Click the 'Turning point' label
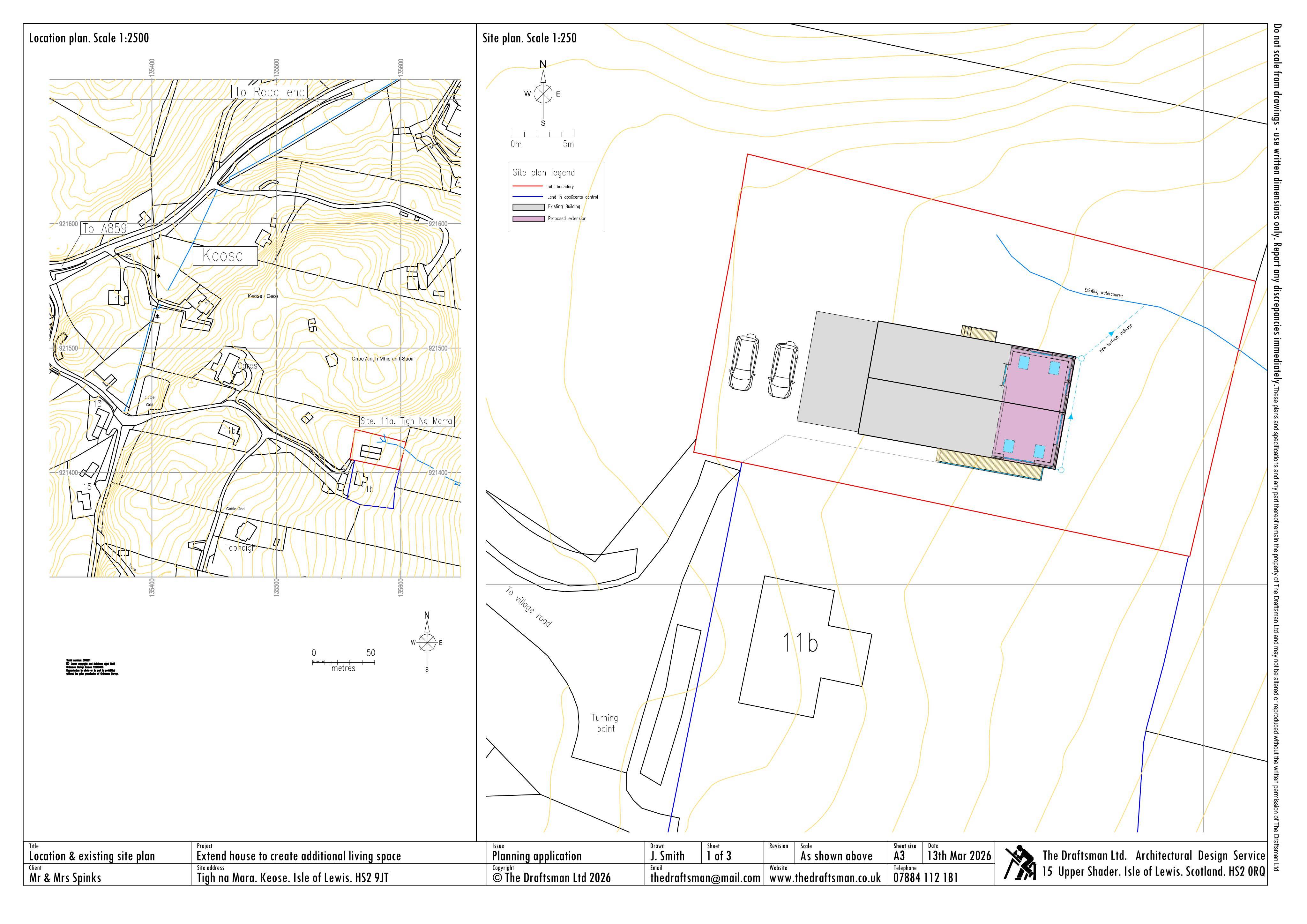 (605, 723)
